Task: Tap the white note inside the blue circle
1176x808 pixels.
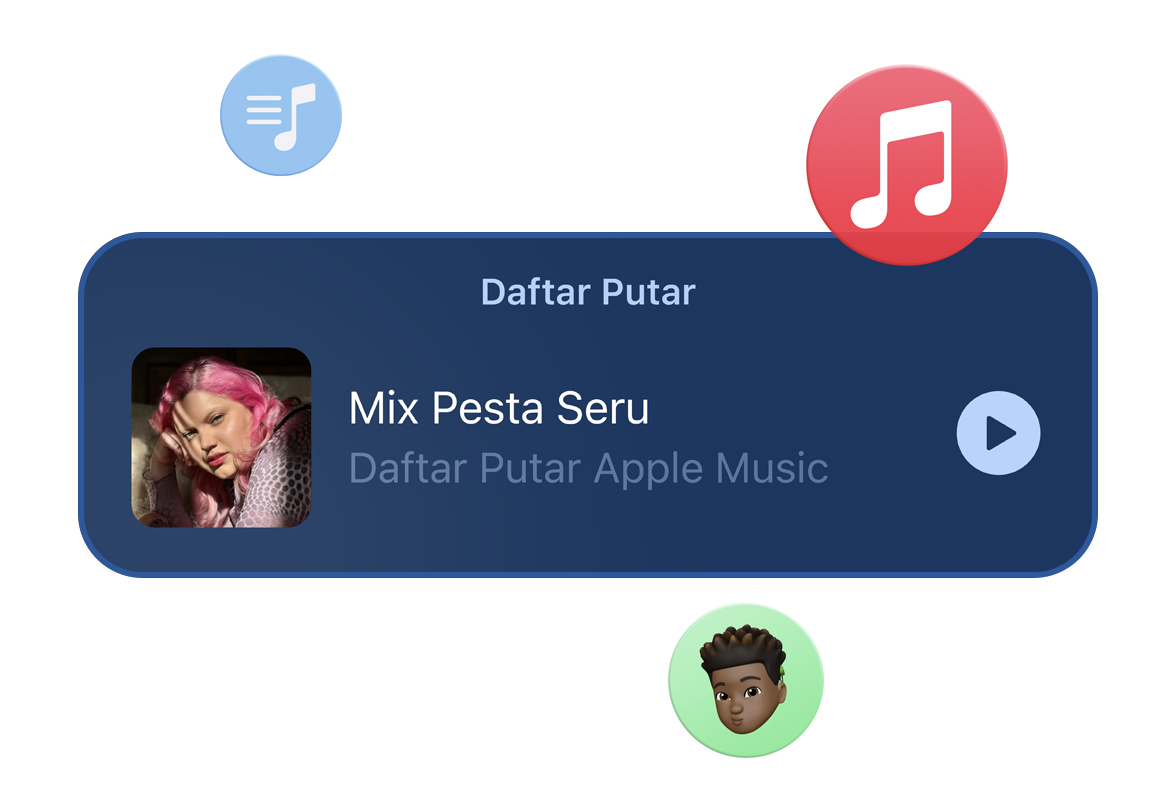Action: pyautogui.click(x=296, y=117)
